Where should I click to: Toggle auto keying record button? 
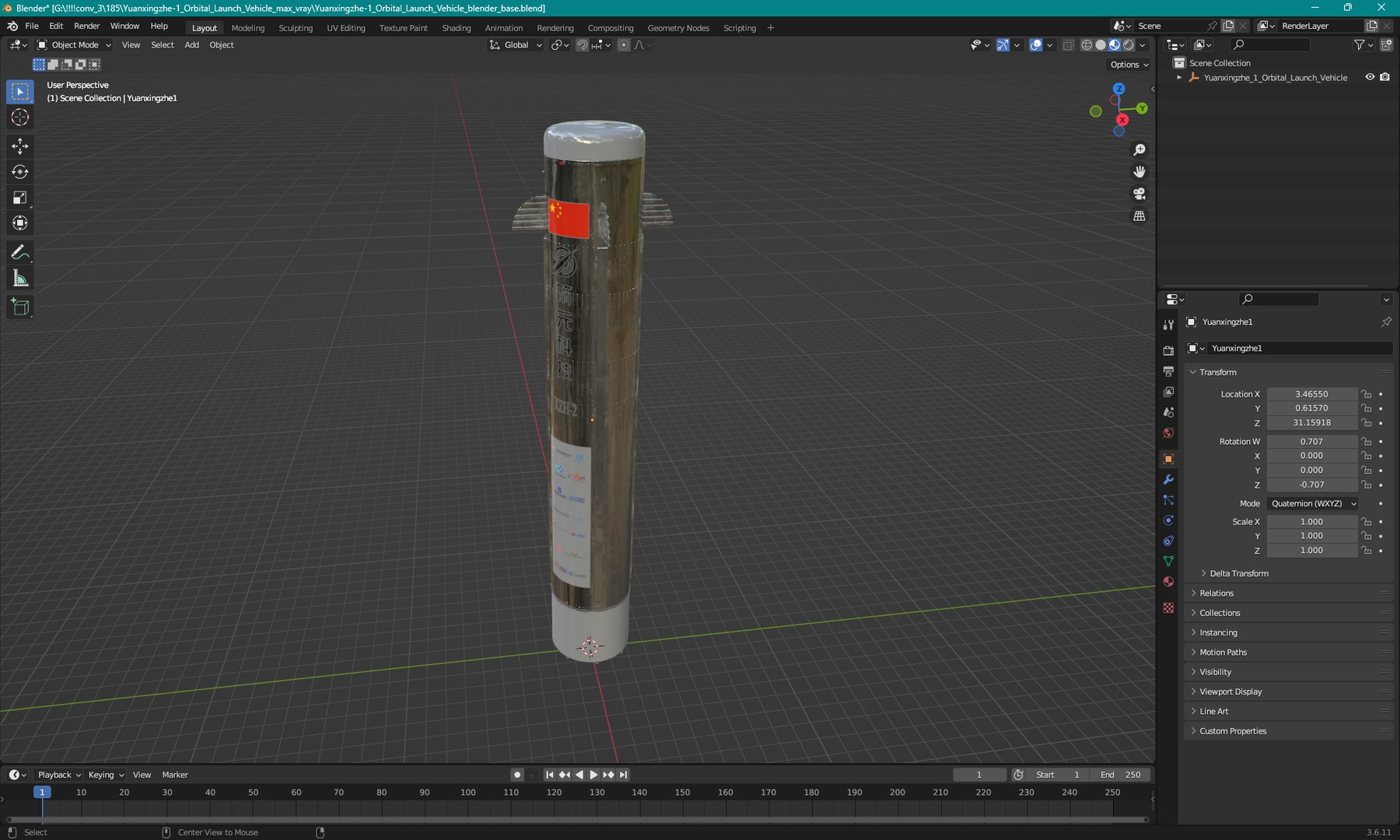tap(516, 775)
